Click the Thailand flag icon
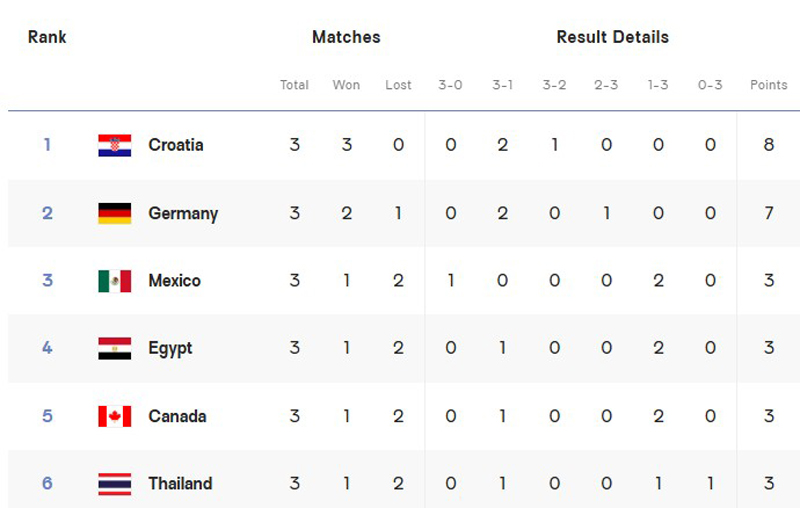Image resolution: width=800 pixels, height=508 pixels. (x=115, y=484)
